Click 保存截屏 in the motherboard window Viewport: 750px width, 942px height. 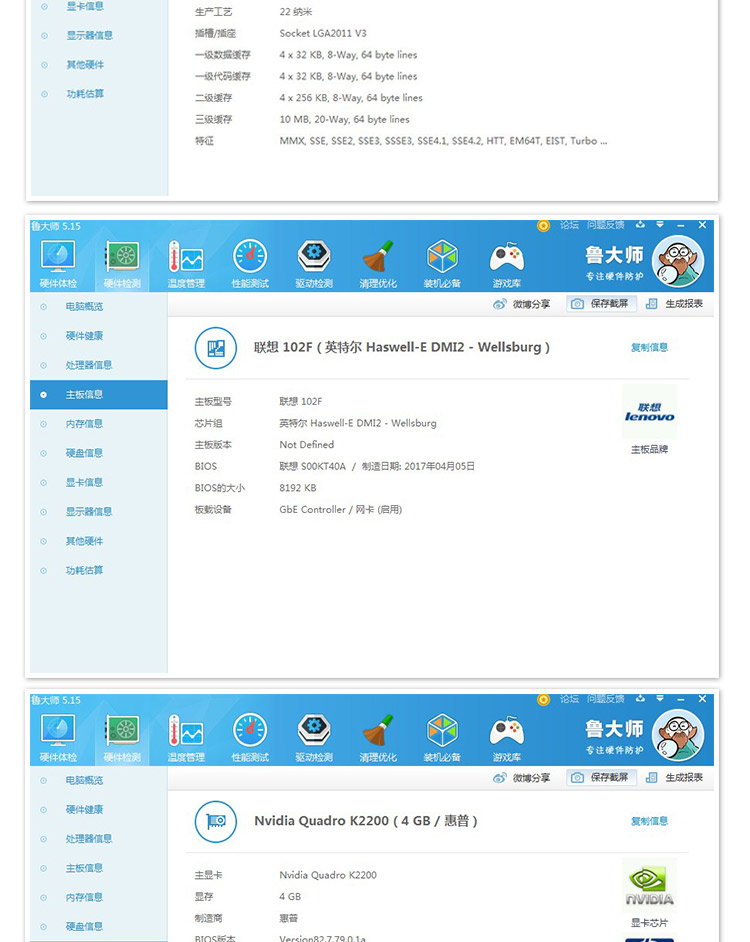(x=601, y=304)
